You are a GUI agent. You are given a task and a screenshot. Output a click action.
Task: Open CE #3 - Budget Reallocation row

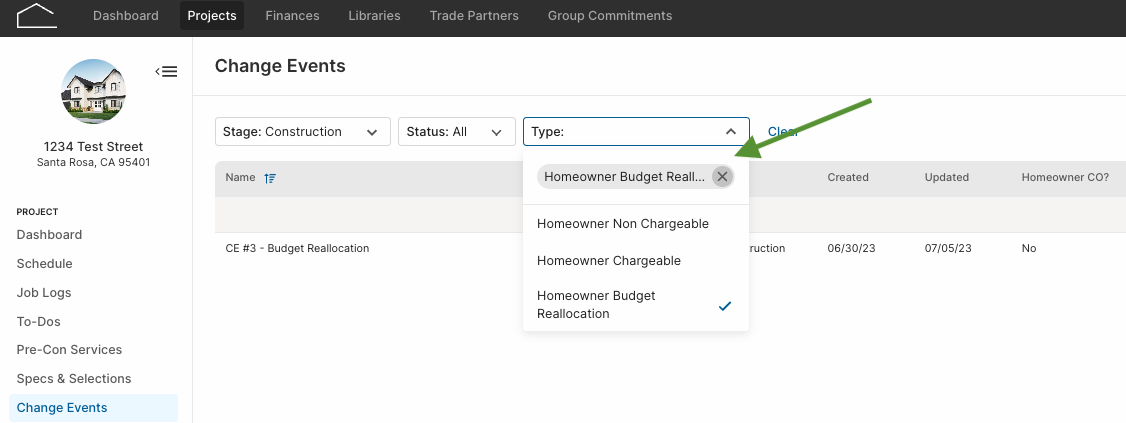pyautogui.click(x=671, y=248)
